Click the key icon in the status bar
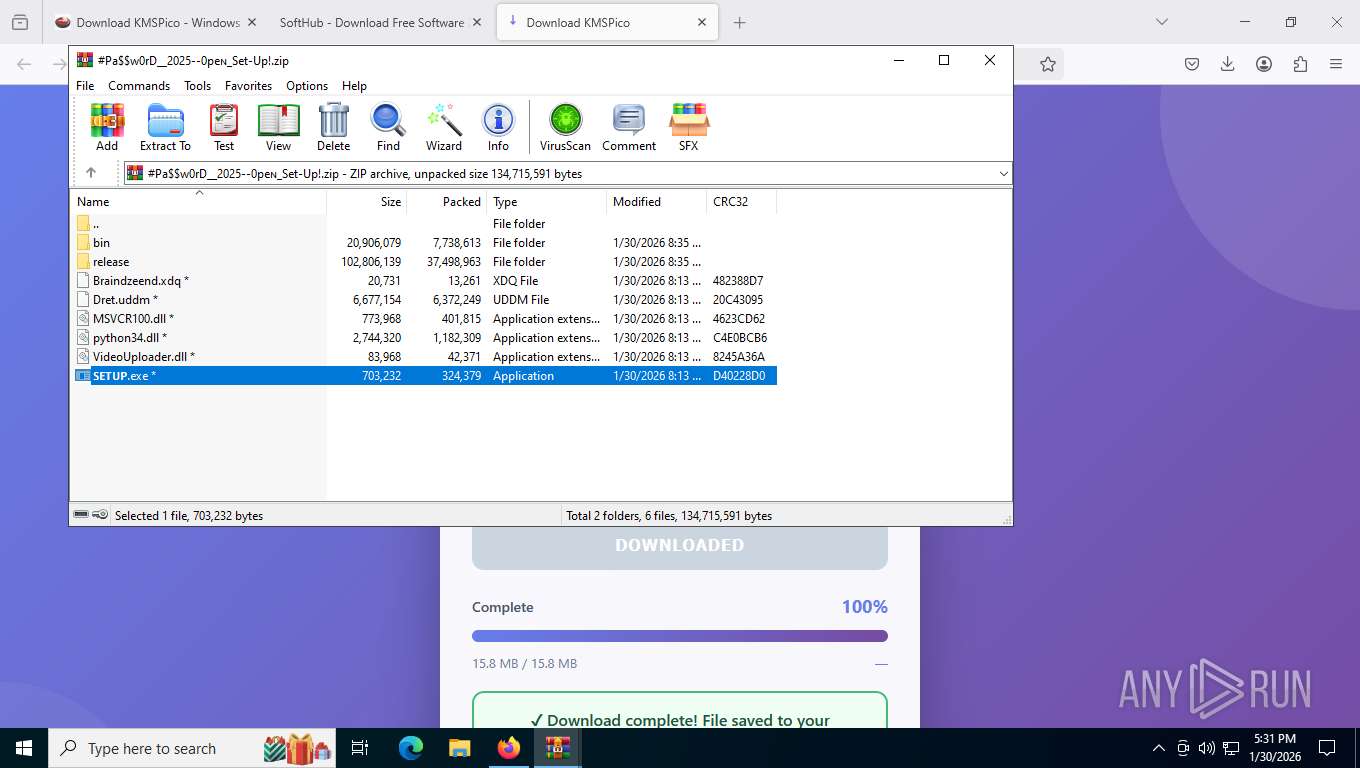The height and width of the screenshot is (768, 1360). [x=100, y=515]
